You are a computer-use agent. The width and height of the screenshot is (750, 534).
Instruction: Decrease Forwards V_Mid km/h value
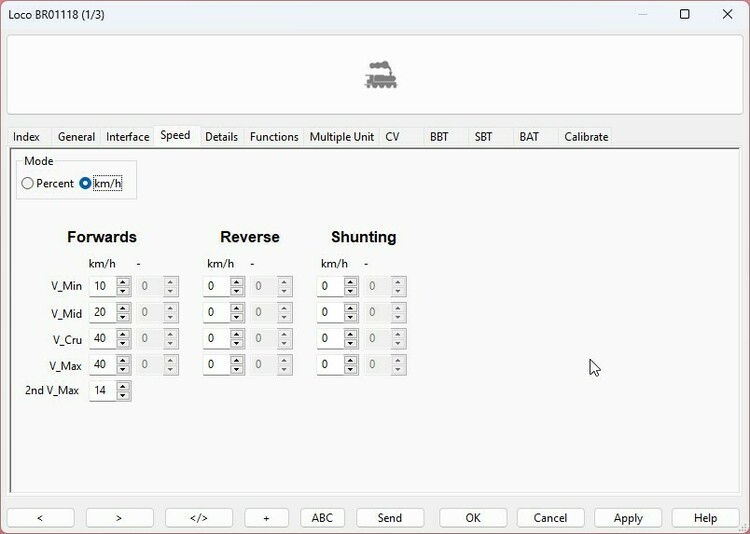pyautogui.click(x=123, y=317)
